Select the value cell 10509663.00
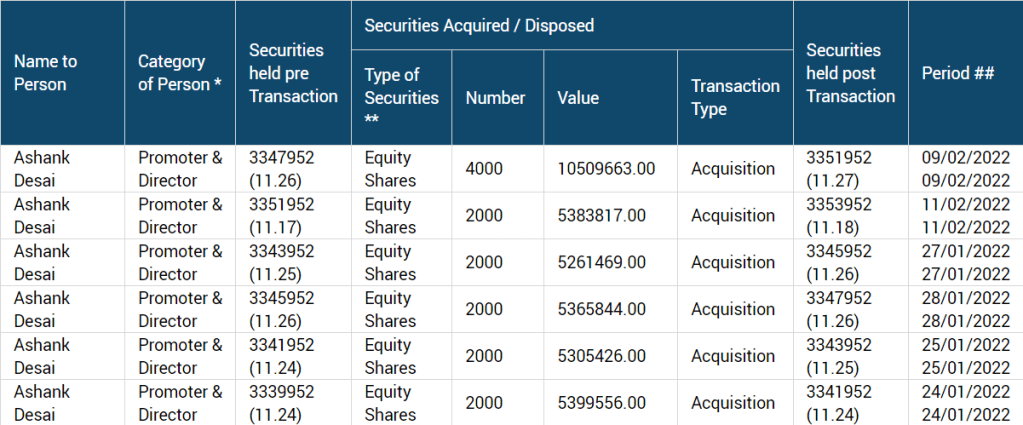 tap(606, 169)
